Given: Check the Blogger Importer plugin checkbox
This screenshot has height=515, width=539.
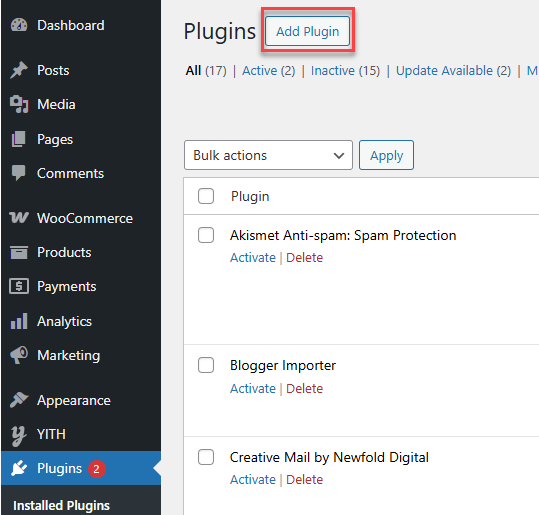Looking at the screenshot, I should 206,365.
